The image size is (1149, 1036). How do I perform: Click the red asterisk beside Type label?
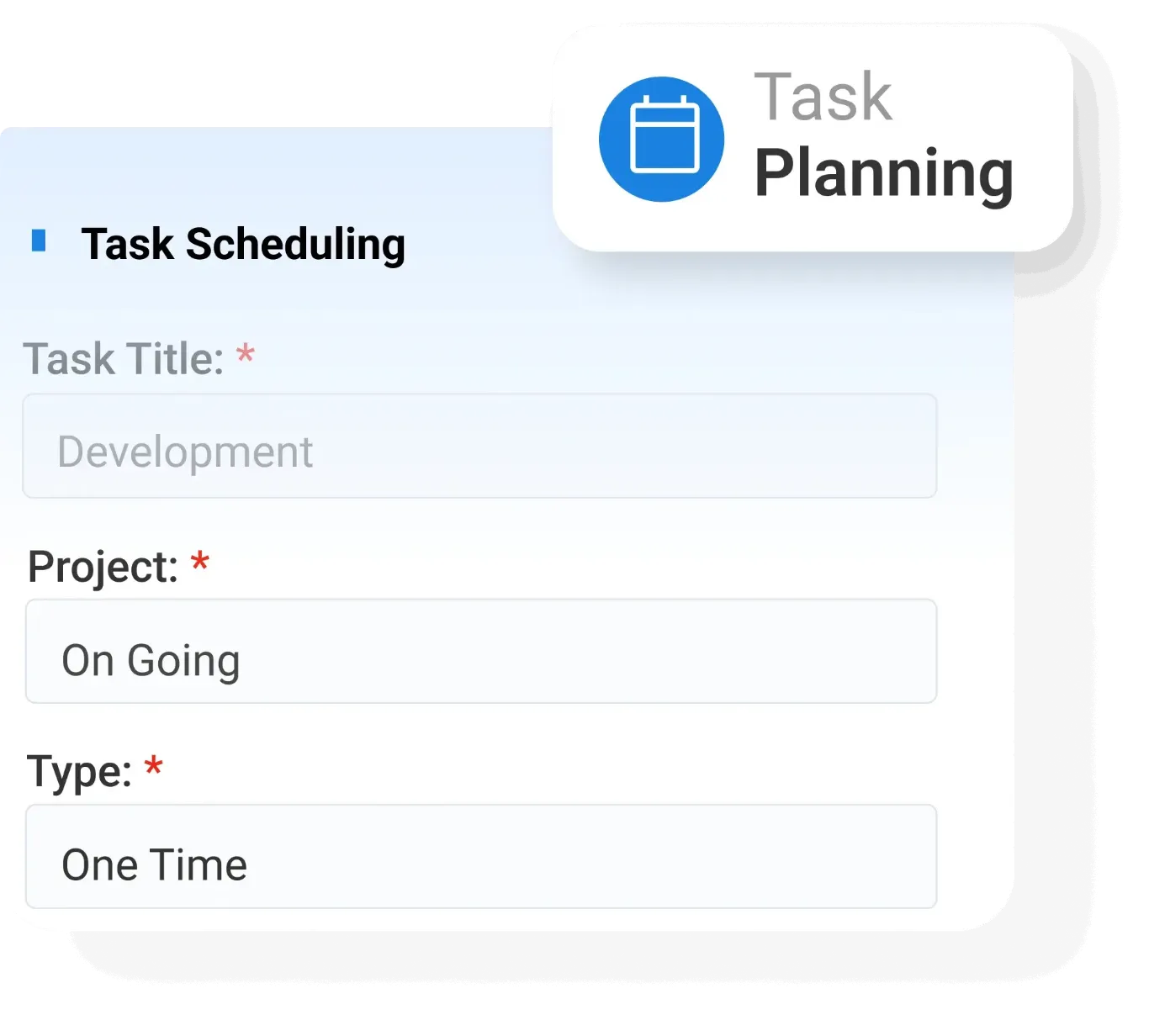pos(153,766)
